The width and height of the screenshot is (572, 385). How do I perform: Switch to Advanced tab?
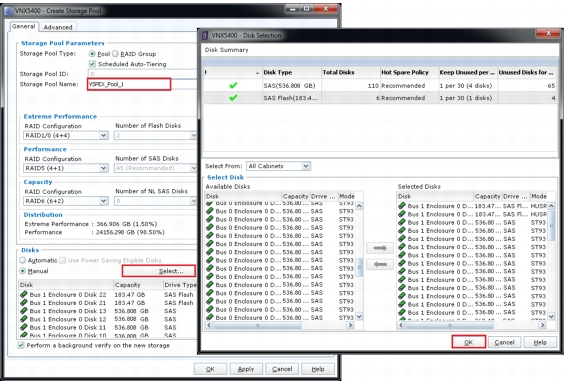[x=58, y=27]
